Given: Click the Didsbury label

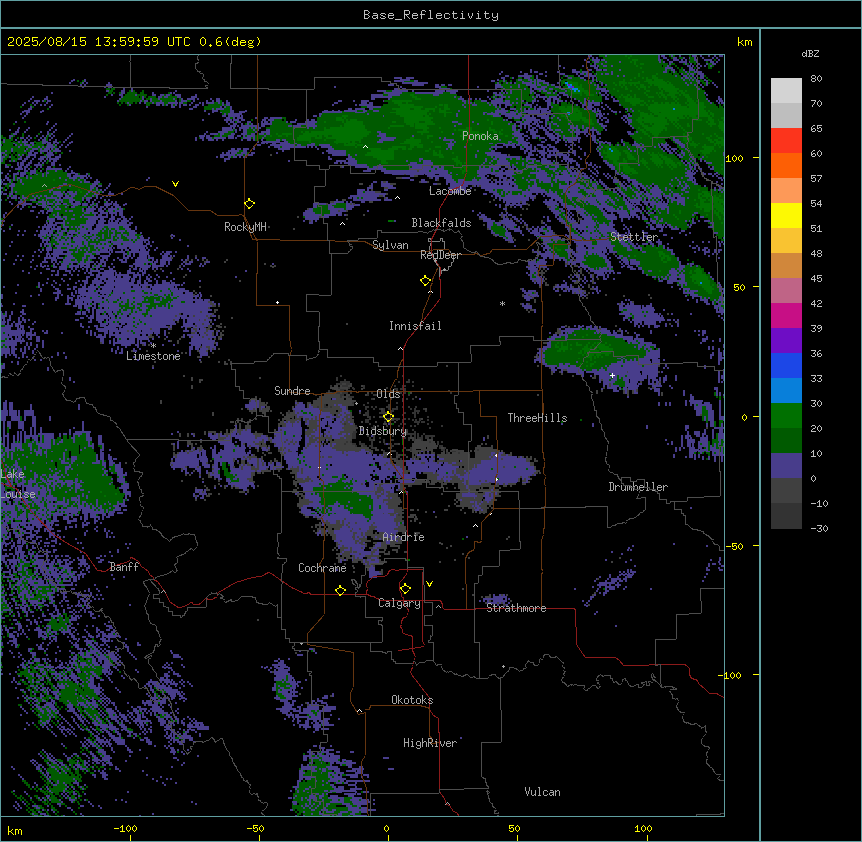Looking at the screenshot, I should click(383, 431).
